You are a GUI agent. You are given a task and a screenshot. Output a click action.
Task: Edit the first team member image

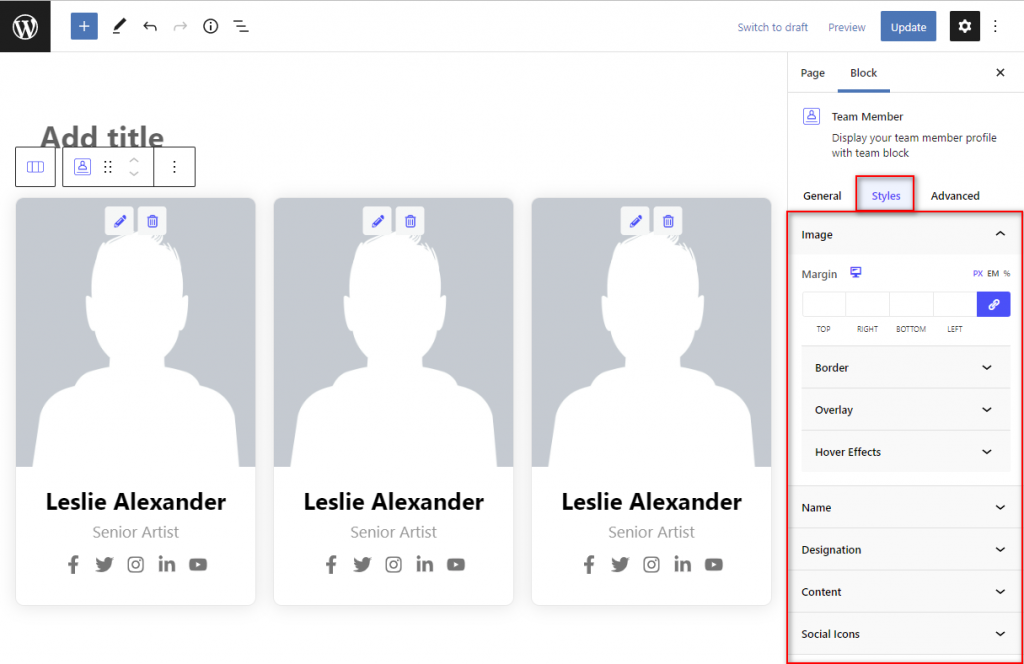[x=120, y=221]
